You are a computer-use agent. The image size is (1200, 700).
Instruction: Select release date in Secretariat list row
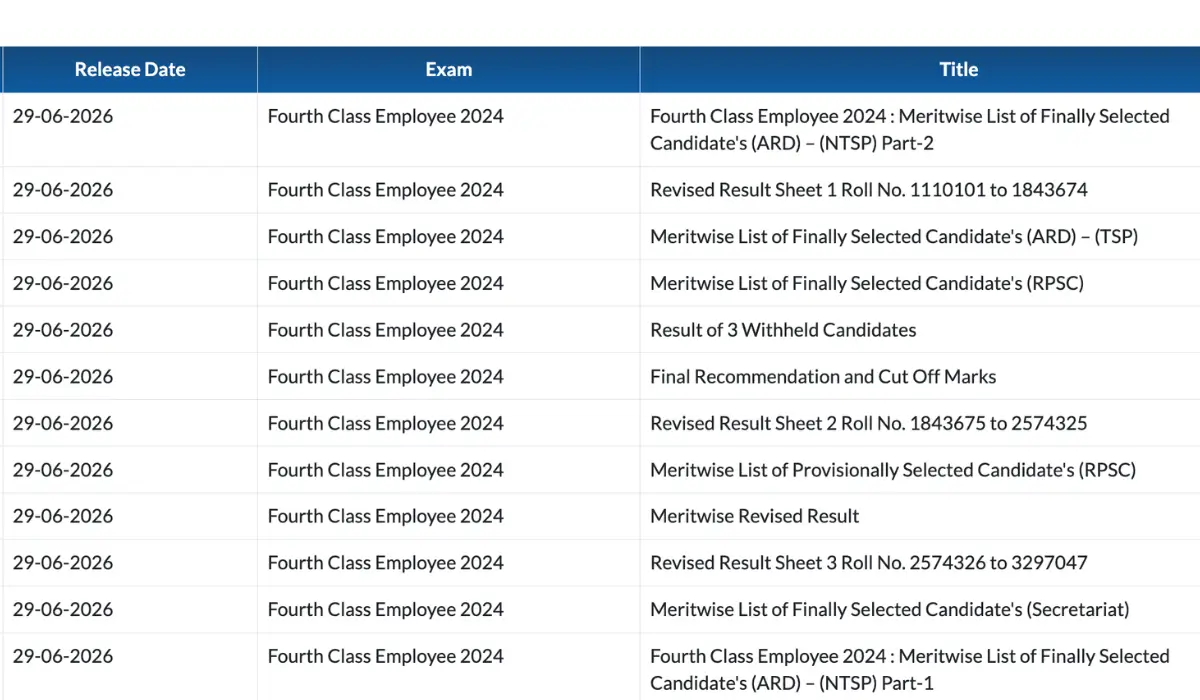pos(63,609)
